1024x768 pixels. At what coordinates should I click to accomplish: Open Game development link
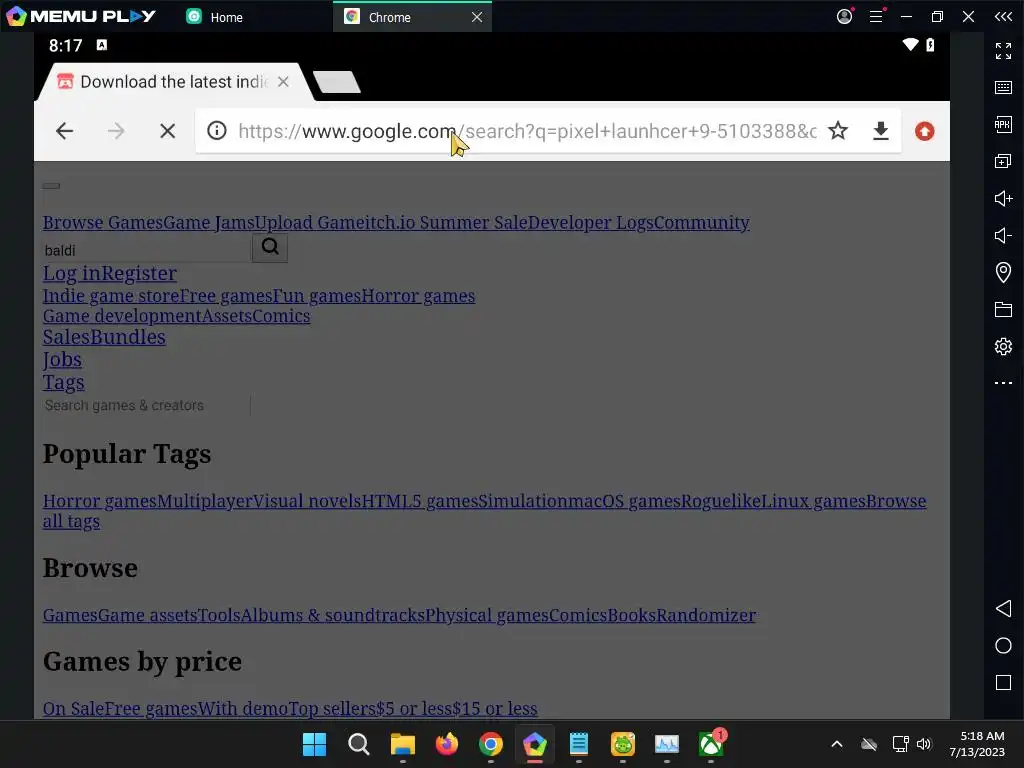coord(122,316)
